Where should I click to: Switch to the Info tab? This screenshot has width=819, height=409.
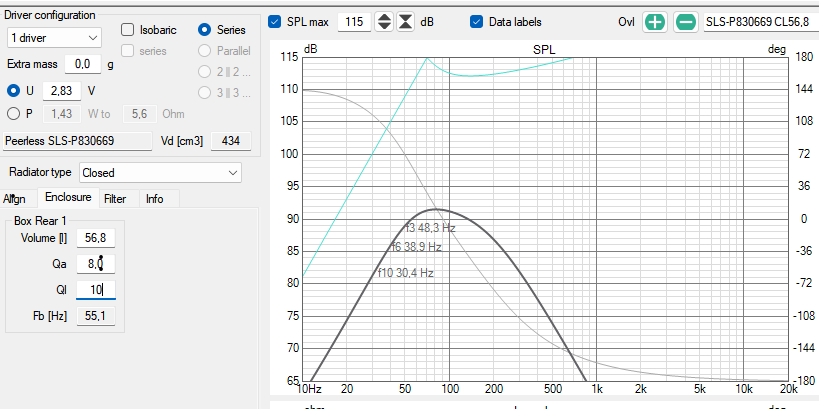155,199
